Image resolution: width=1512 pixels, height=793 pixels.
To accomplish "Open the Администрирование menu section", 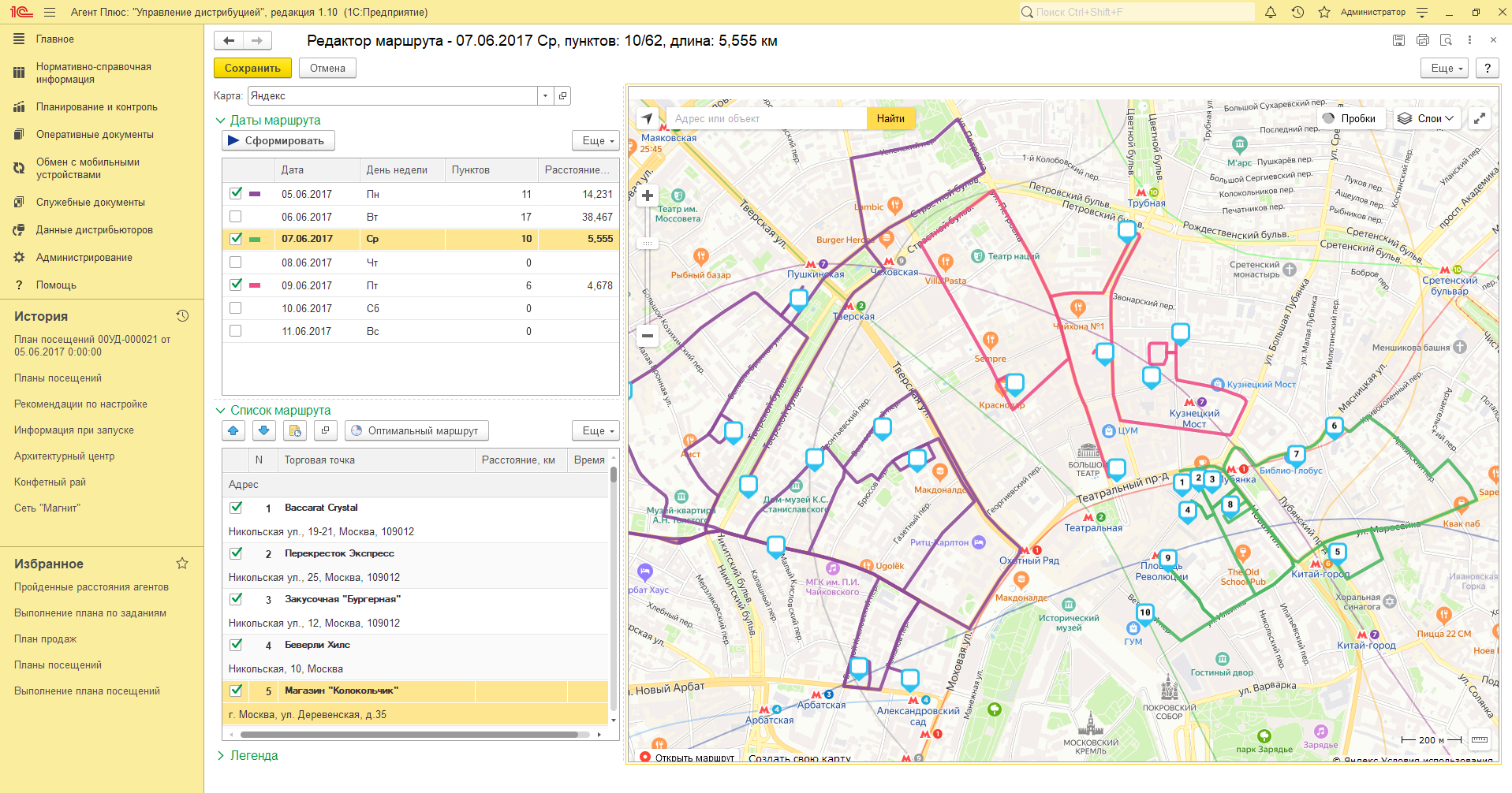I will (84, 258).
